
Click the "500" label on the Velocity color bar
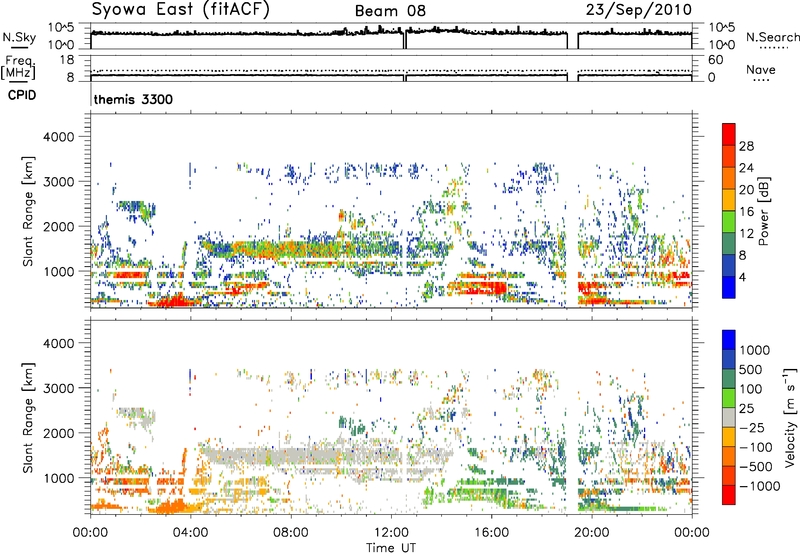coord(753,370)
